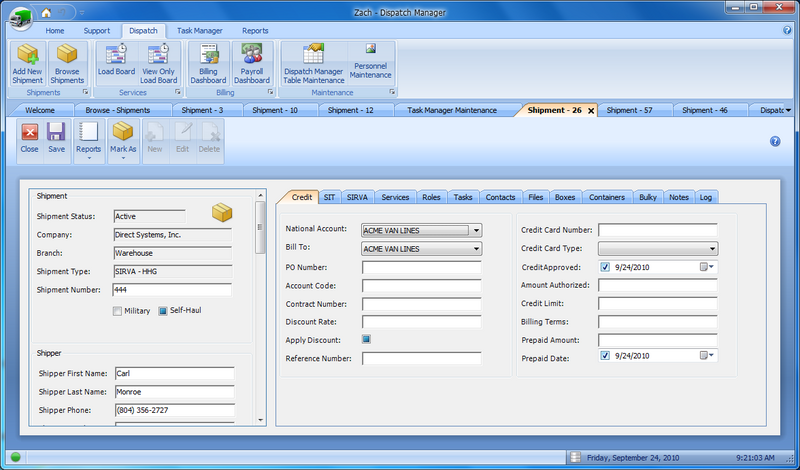The image size is (800, 470).
Task: Switch to the Home ribbon tab
Action: [55, 31]
